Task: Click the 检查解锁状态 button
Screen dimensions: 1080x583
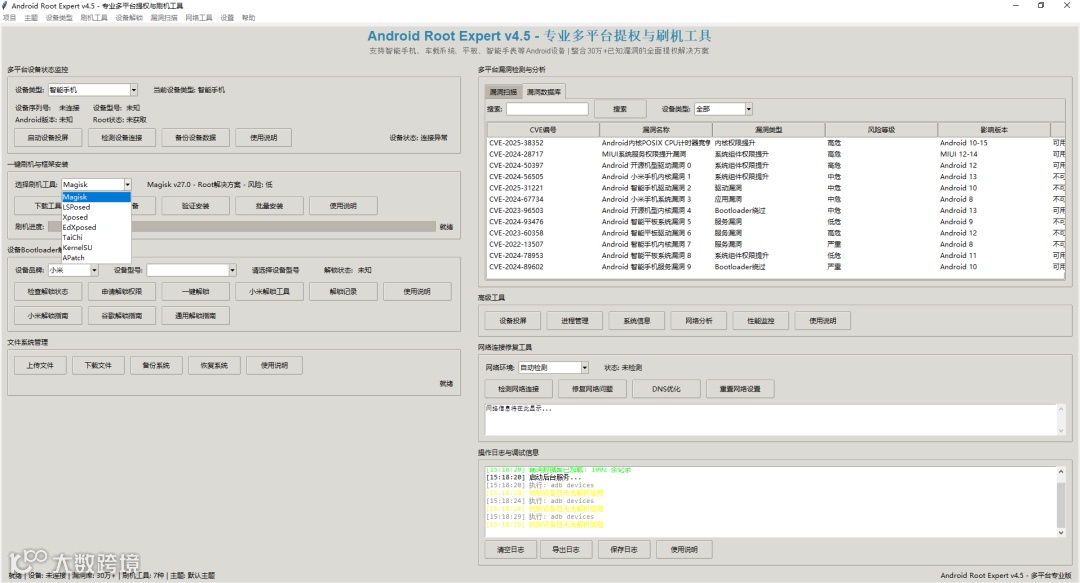Action: (x=48, y=292)
